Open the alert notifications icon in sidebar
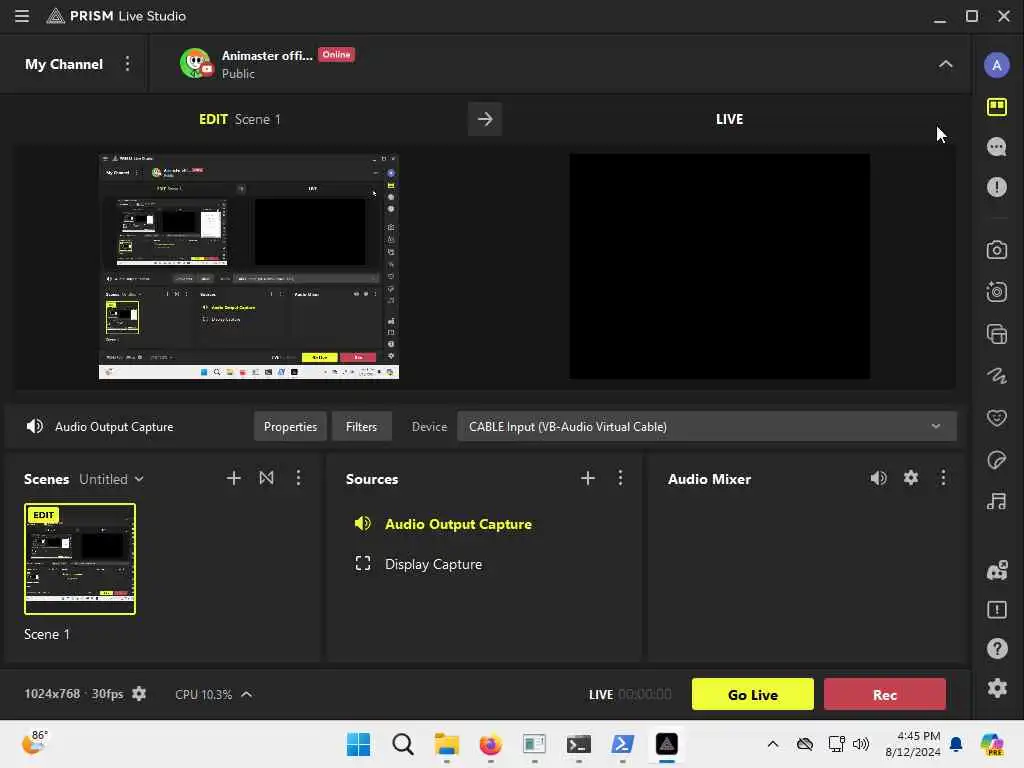The image size is (1024, 768). pyautogui.click(x=997, y=187)
